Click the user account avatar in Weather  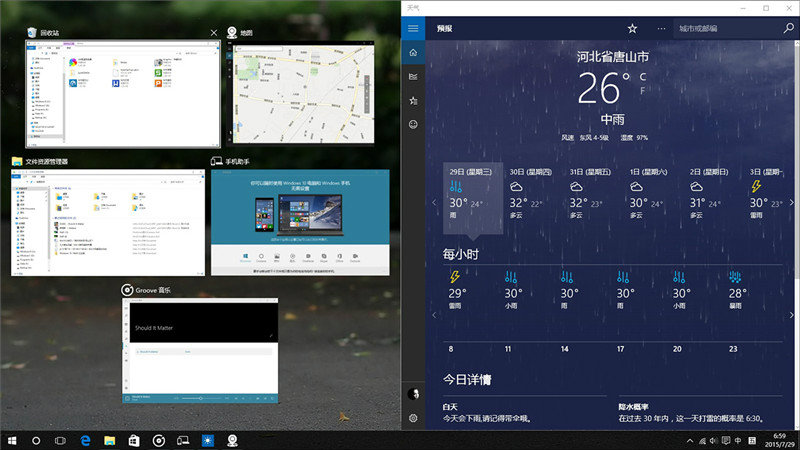pos(412,393)
